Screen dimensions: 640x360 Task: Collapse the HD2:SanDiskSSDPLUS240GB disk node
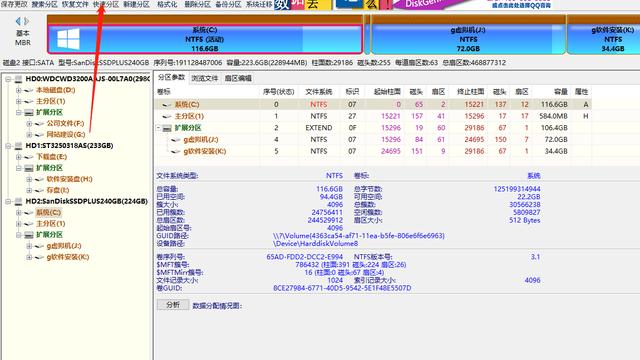[8, 201]
